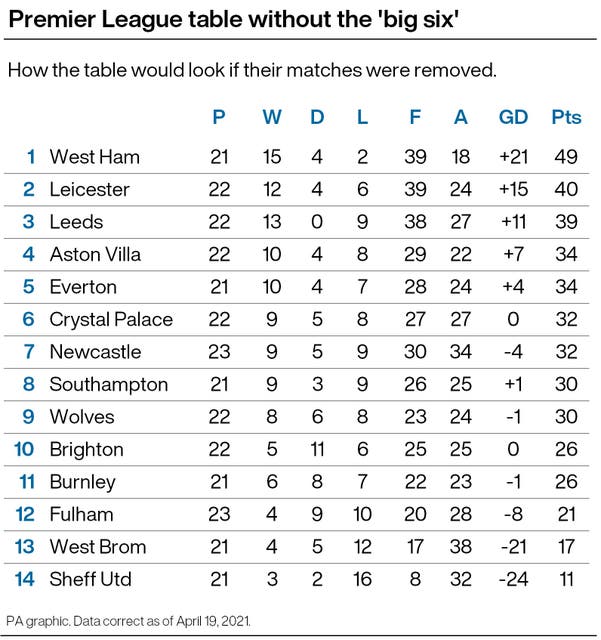
Task: Select the Leicester row label
Action: coord(90,189)
